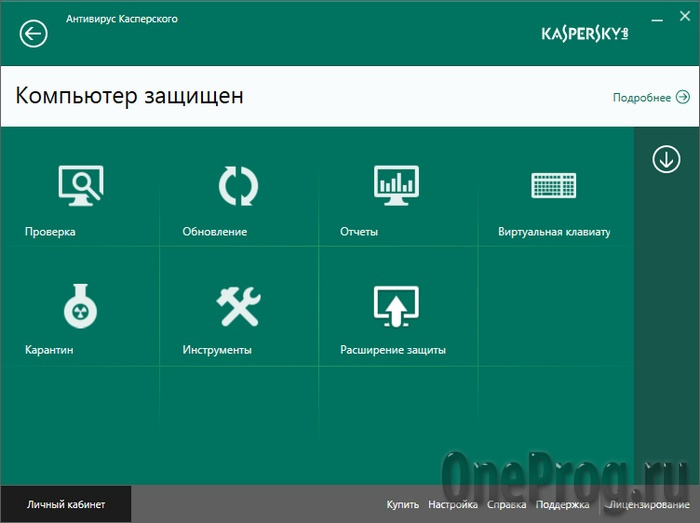Image resolution: width=700 pixels, height=523 pixels.
Task: Click the Обновление label
Action: [x=215, y=232]
